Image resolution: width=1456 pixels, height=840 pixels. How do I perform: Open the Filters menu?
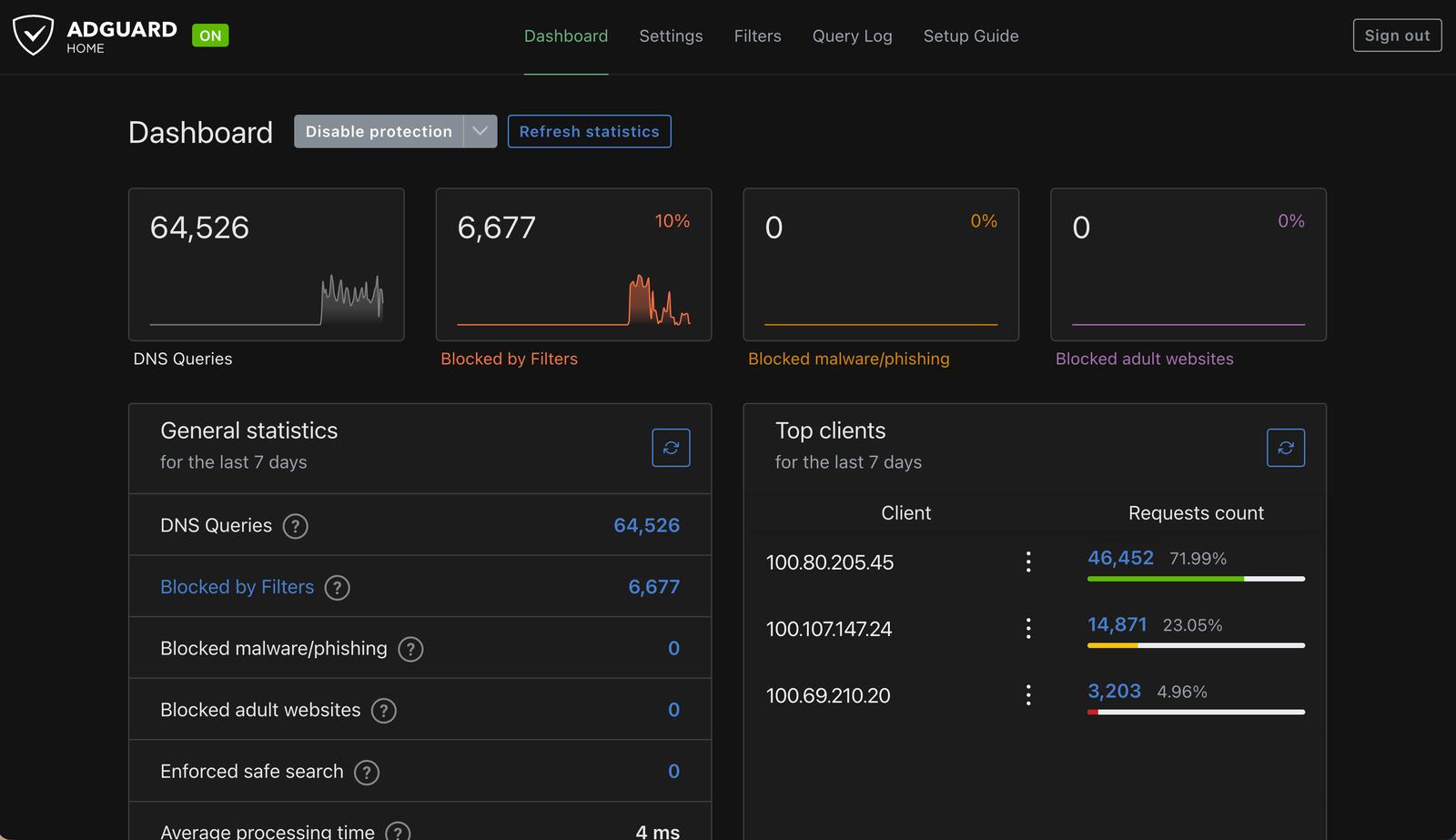tap(757, 36)
